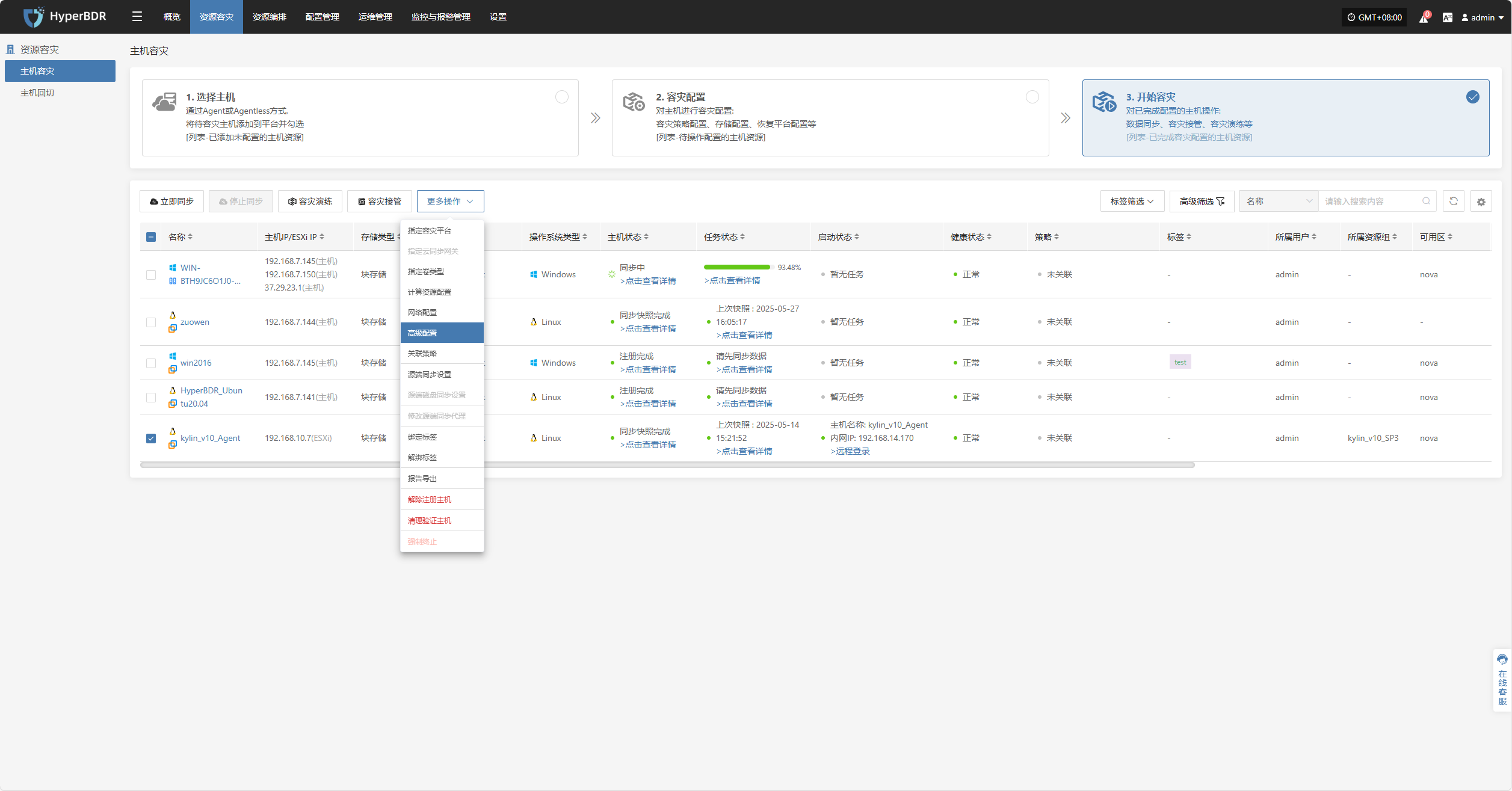This screenshot has width=1512, height=791.
Task: Check the HyperBDR_Ubuntu20.04 row checkbox
Action: coord(151,398)
